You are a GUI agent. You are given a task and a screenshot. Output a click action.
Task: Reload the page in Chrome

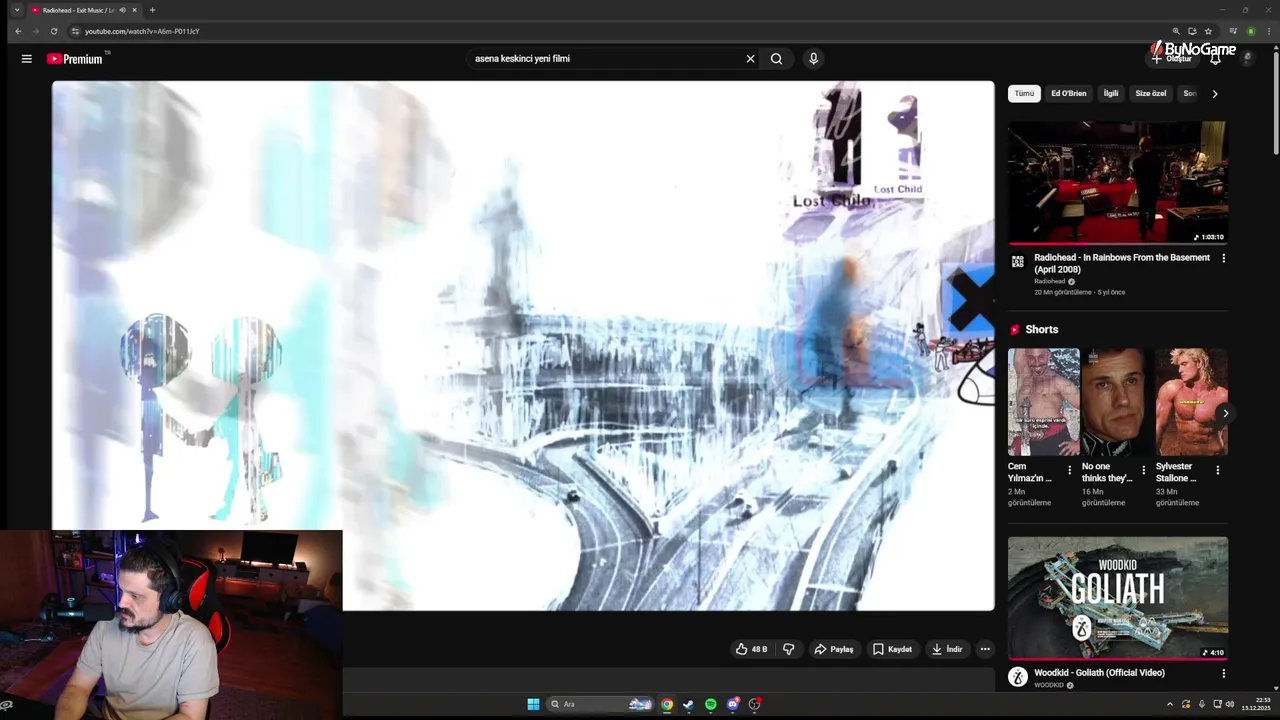tap(54, 31)
